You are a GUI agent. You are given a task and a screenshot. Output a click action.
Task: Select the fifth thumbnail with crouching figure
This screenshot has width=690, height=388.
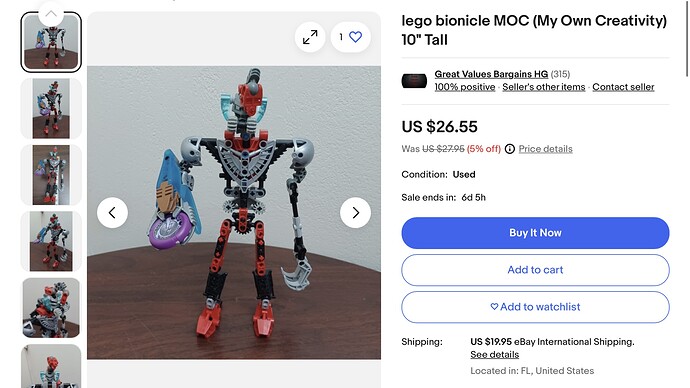tap(51, 308)
